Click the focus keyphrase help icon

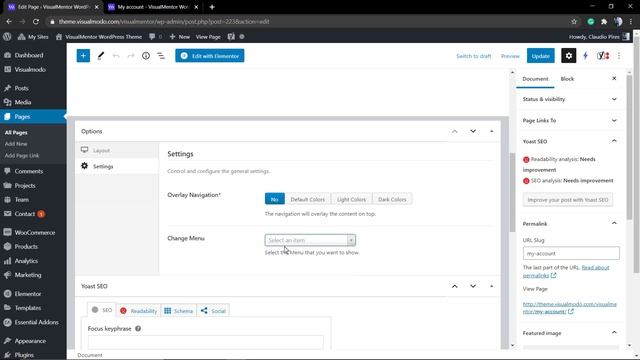click(x=138, y=329)
